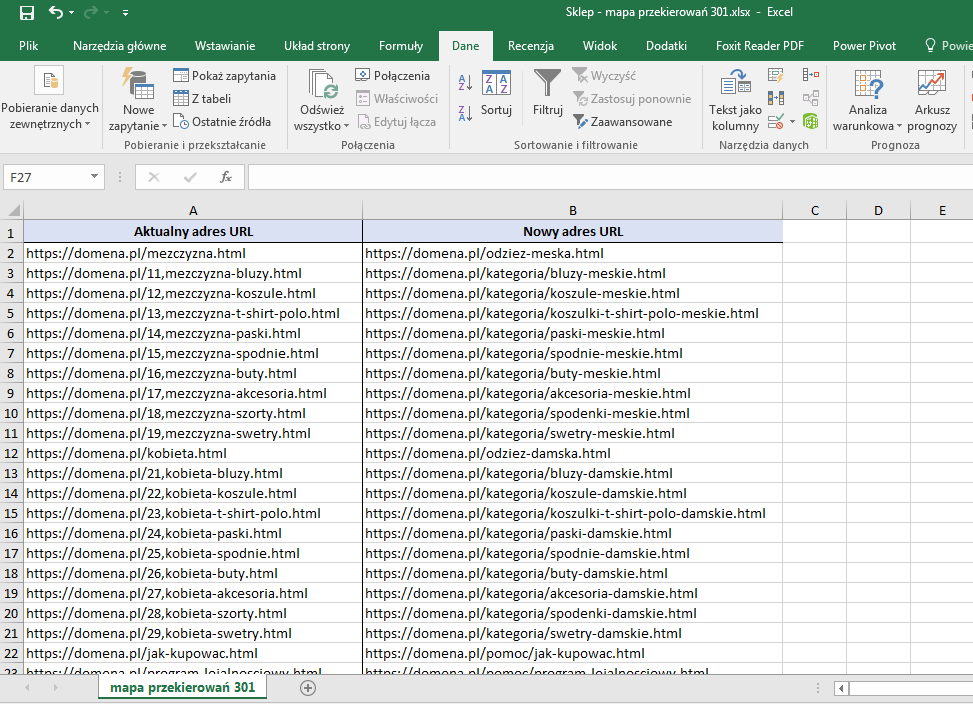Click the Insert Function fx icon
The width and height of the screenshot is (973, 704).
[x=226, y=177]
